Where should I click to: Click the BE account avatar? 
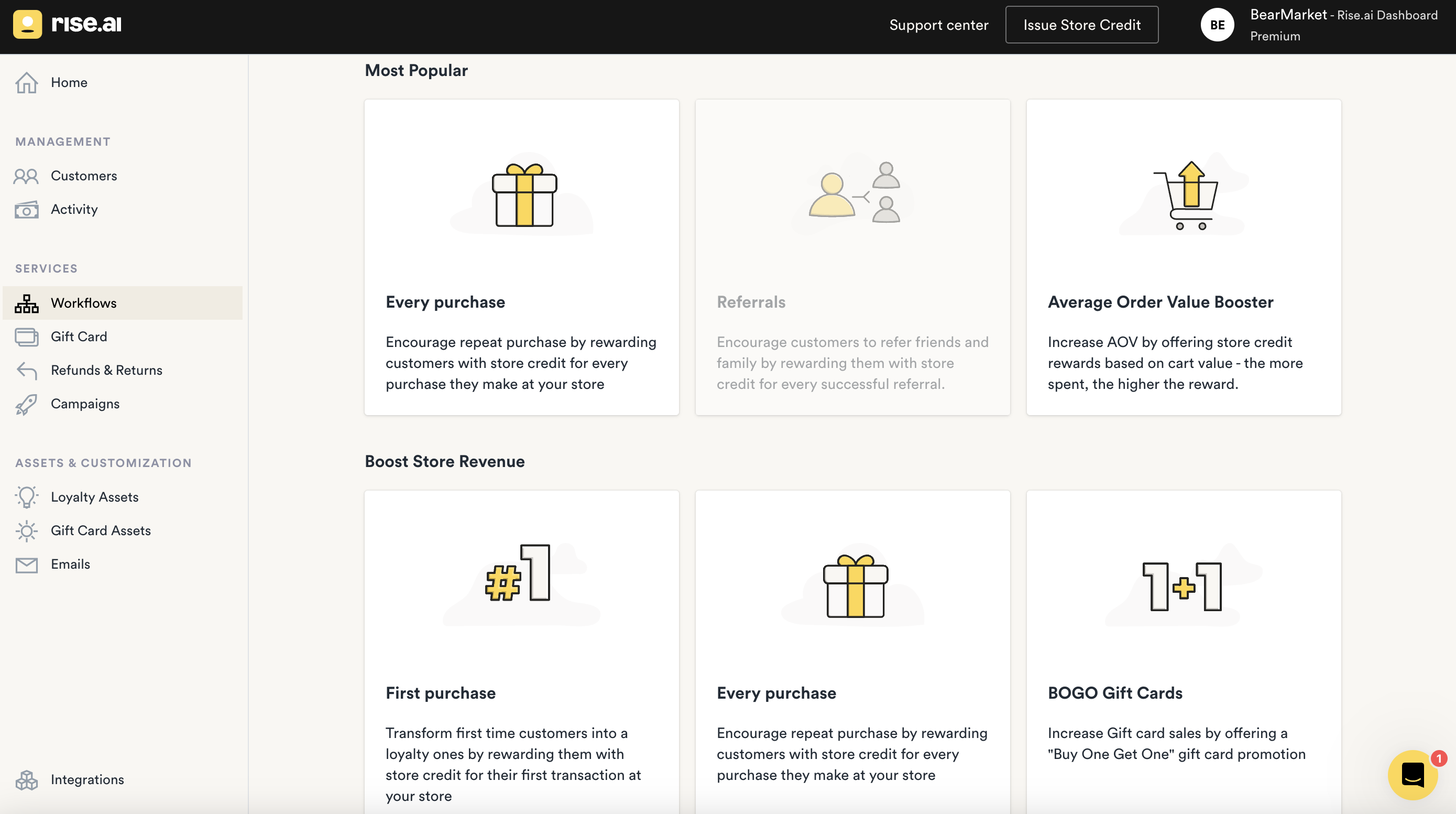[1217, 25]
